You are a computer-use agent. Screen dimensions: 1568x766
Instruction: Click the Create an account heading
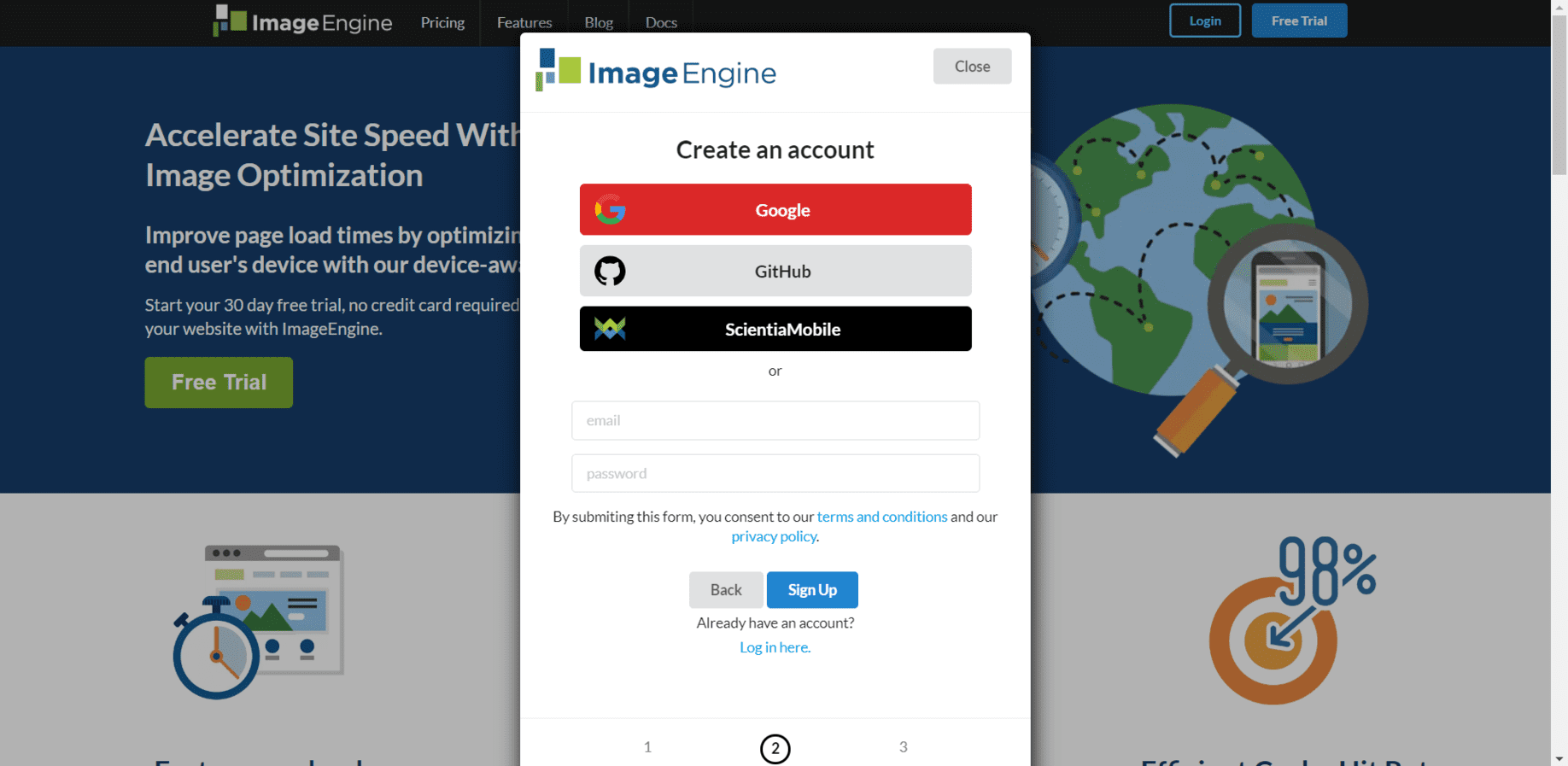point(775,149)
